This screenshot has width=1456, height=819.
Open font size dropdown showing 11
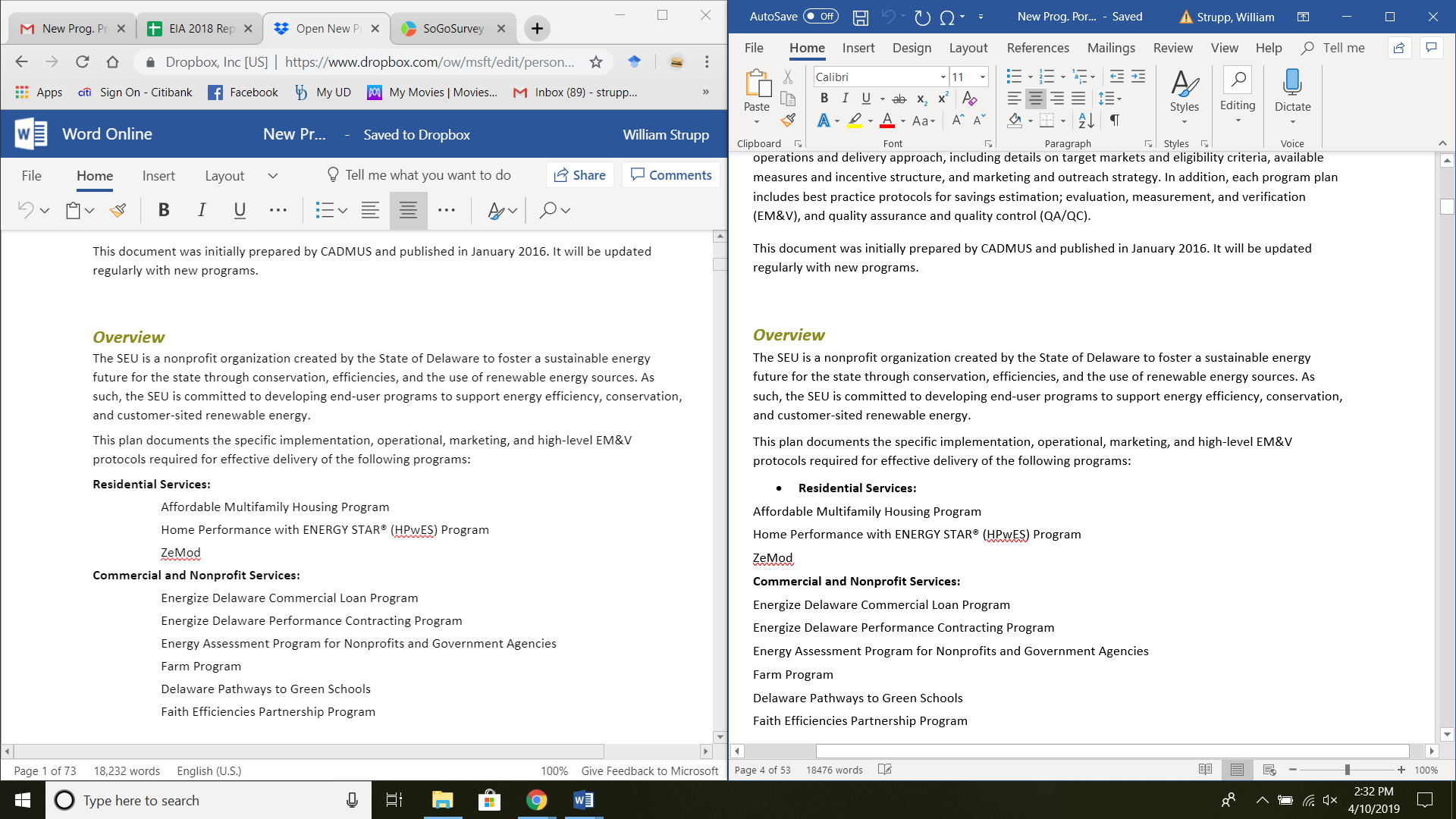[x=982, y=77]
